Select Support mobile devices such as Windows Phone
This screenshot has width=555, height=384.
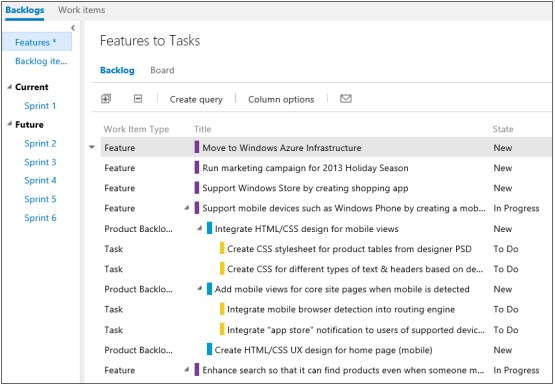click(x=344, y=208)
